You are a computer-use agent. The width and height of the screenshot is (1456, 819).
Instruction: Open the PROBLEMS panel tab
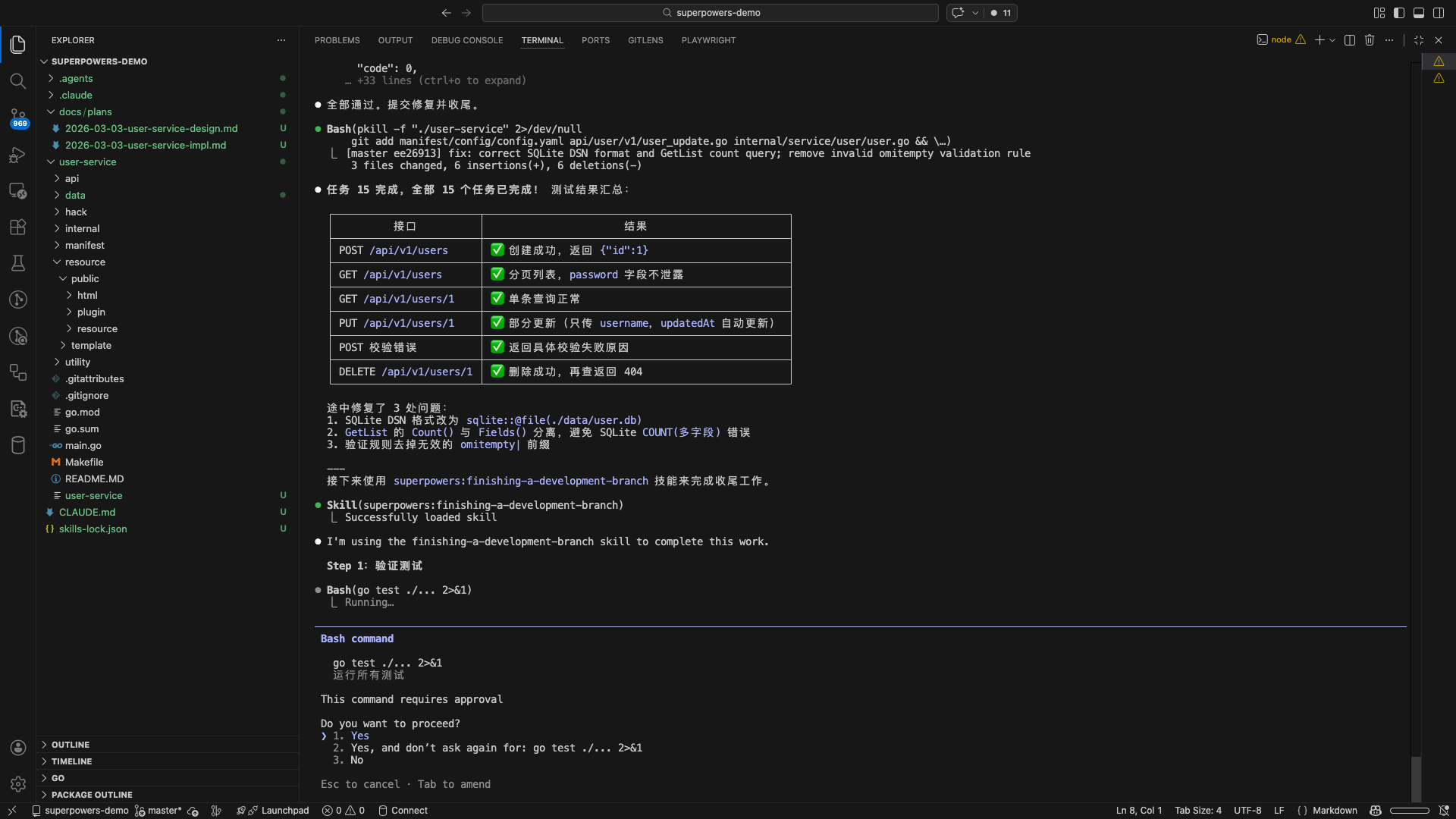pos(337,40)
